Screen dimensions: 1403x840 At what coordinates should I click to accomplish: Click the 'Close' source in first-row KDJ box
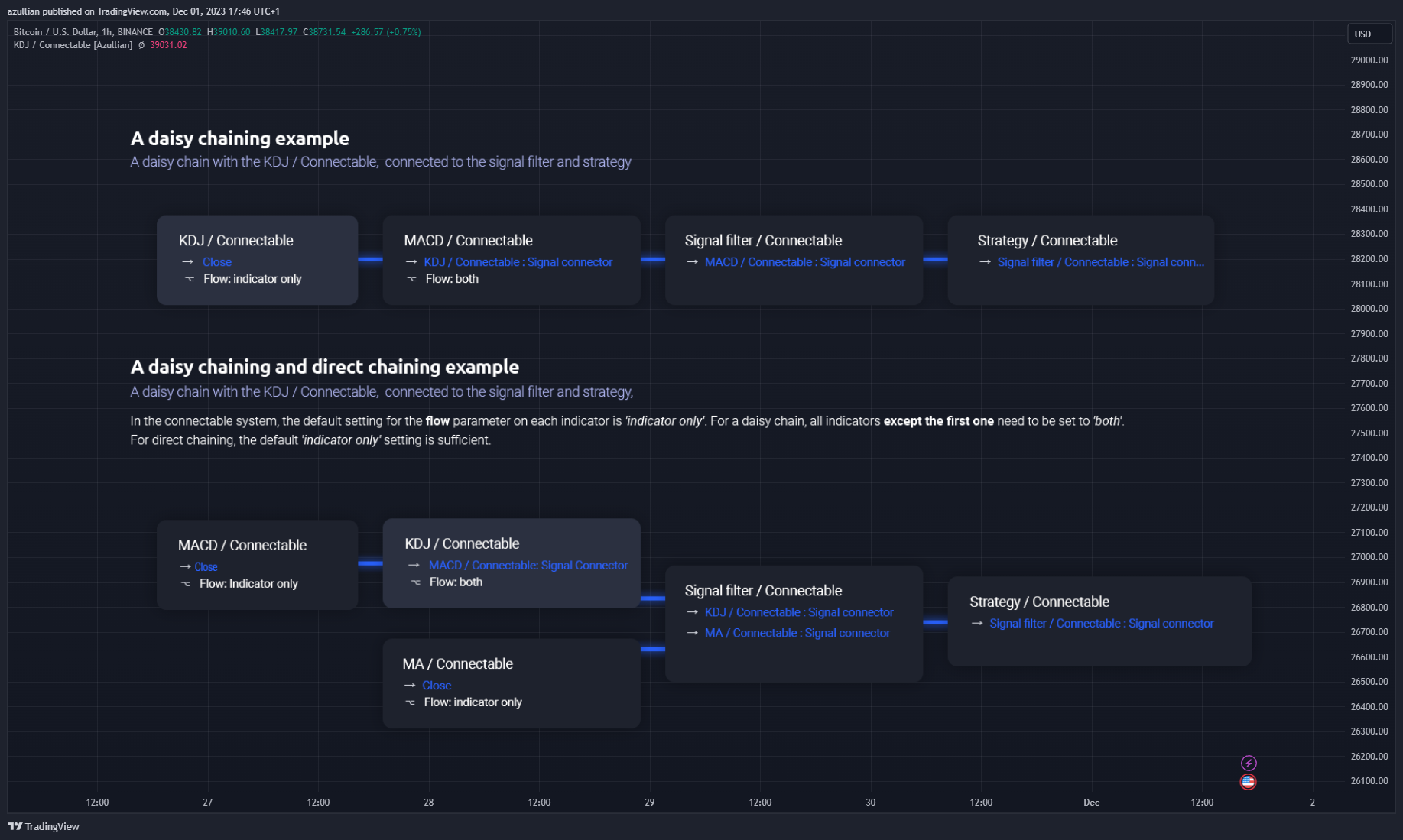(x=217, y=262)
